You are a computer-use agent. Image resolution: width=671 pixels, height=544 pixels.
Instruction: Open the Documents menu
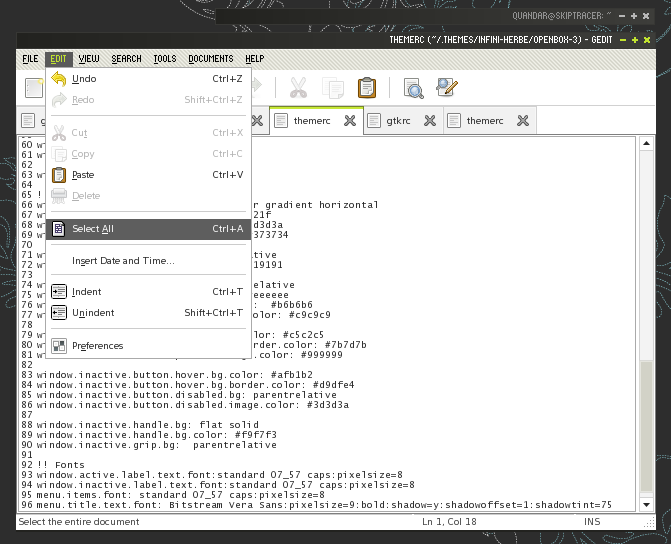(211, 59)
